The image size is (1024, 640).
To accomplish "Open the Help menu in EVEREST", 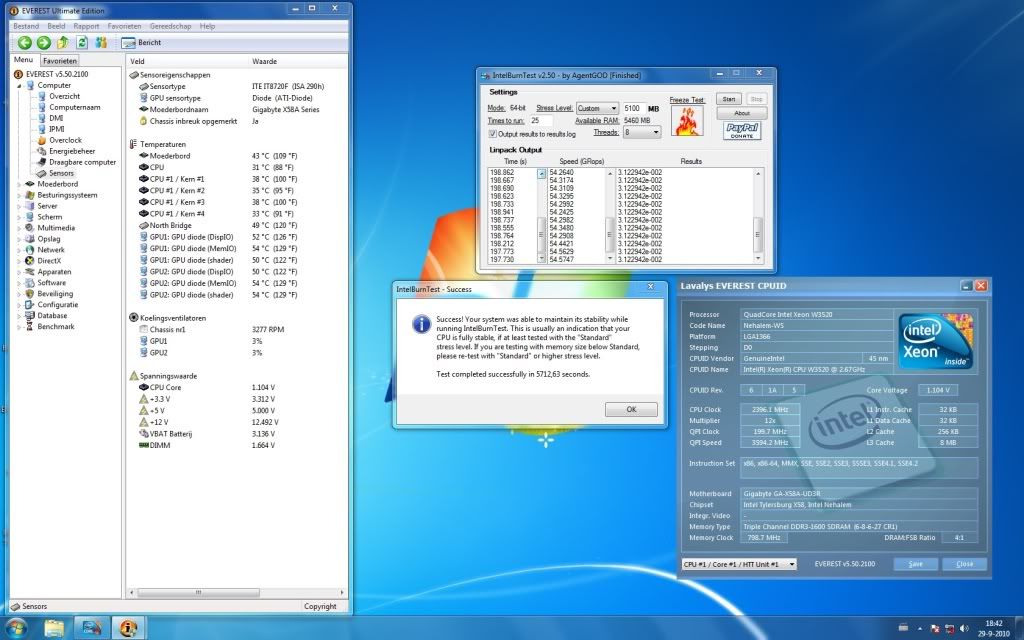I will point(207,26).
